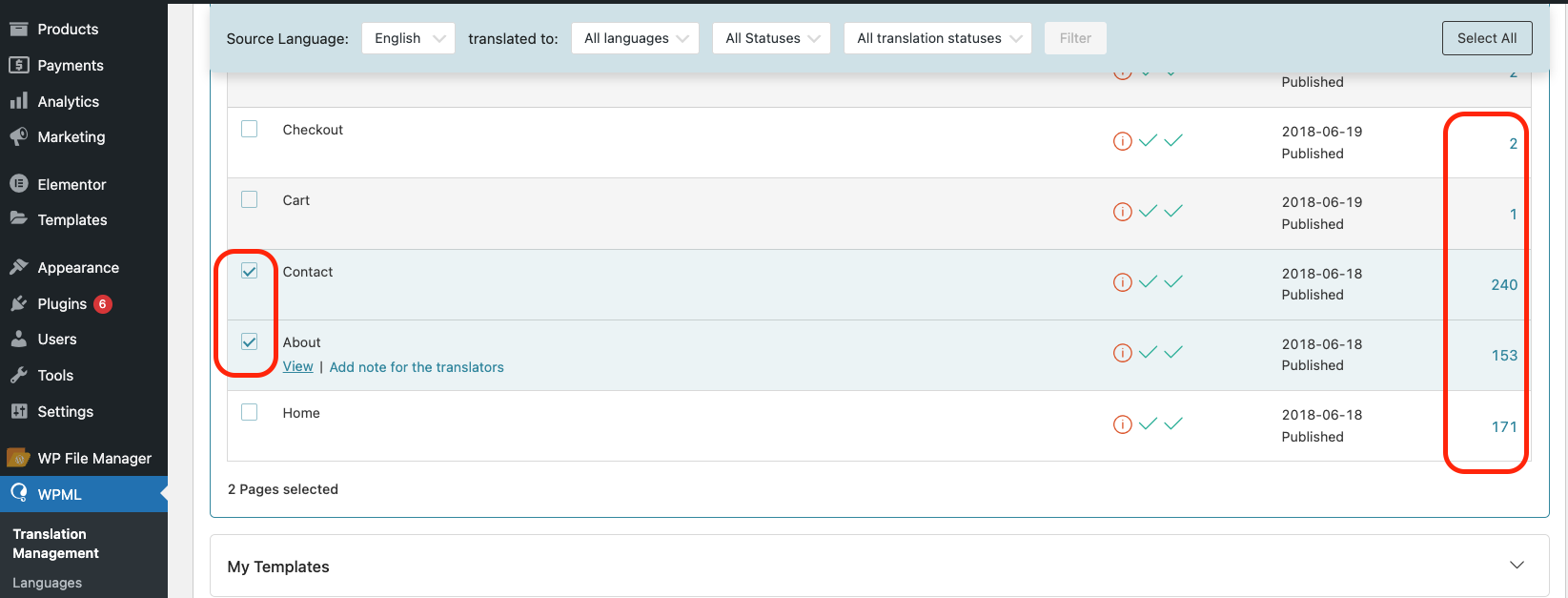Open the Languages submenu item
This screenshot has width=1568, height=598.
coord(48,583)
